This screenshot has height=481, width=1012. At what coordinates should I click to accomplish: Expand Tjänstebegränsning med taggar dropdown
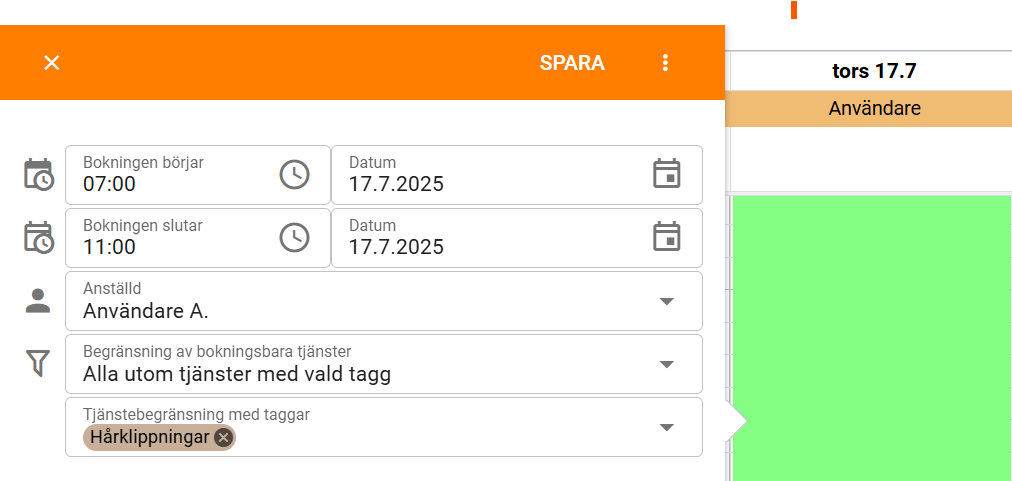coord(667,427)
